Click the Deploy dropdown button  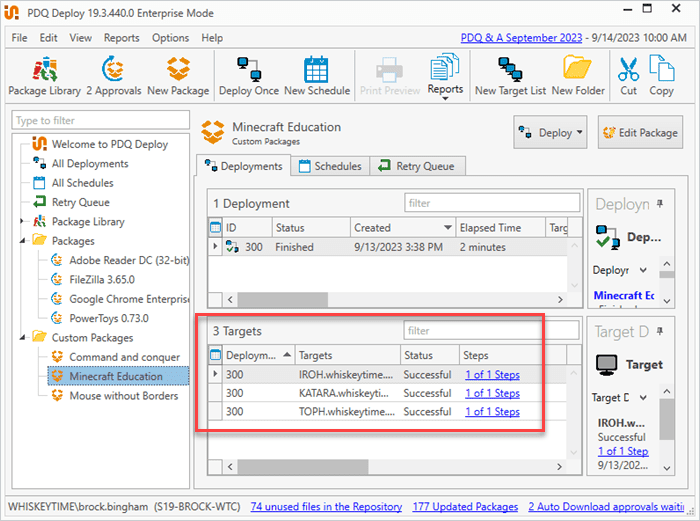[550, 132]
